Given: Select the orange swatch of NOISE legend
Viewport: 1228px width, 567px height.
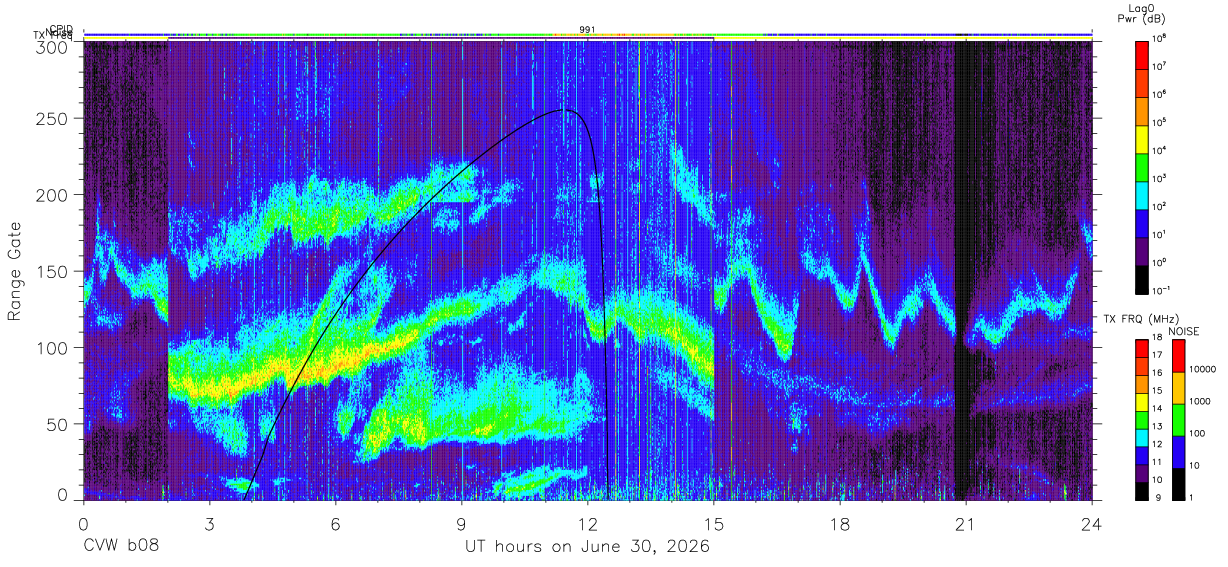Looking at the screenshot, I should tap(1178, 388).
